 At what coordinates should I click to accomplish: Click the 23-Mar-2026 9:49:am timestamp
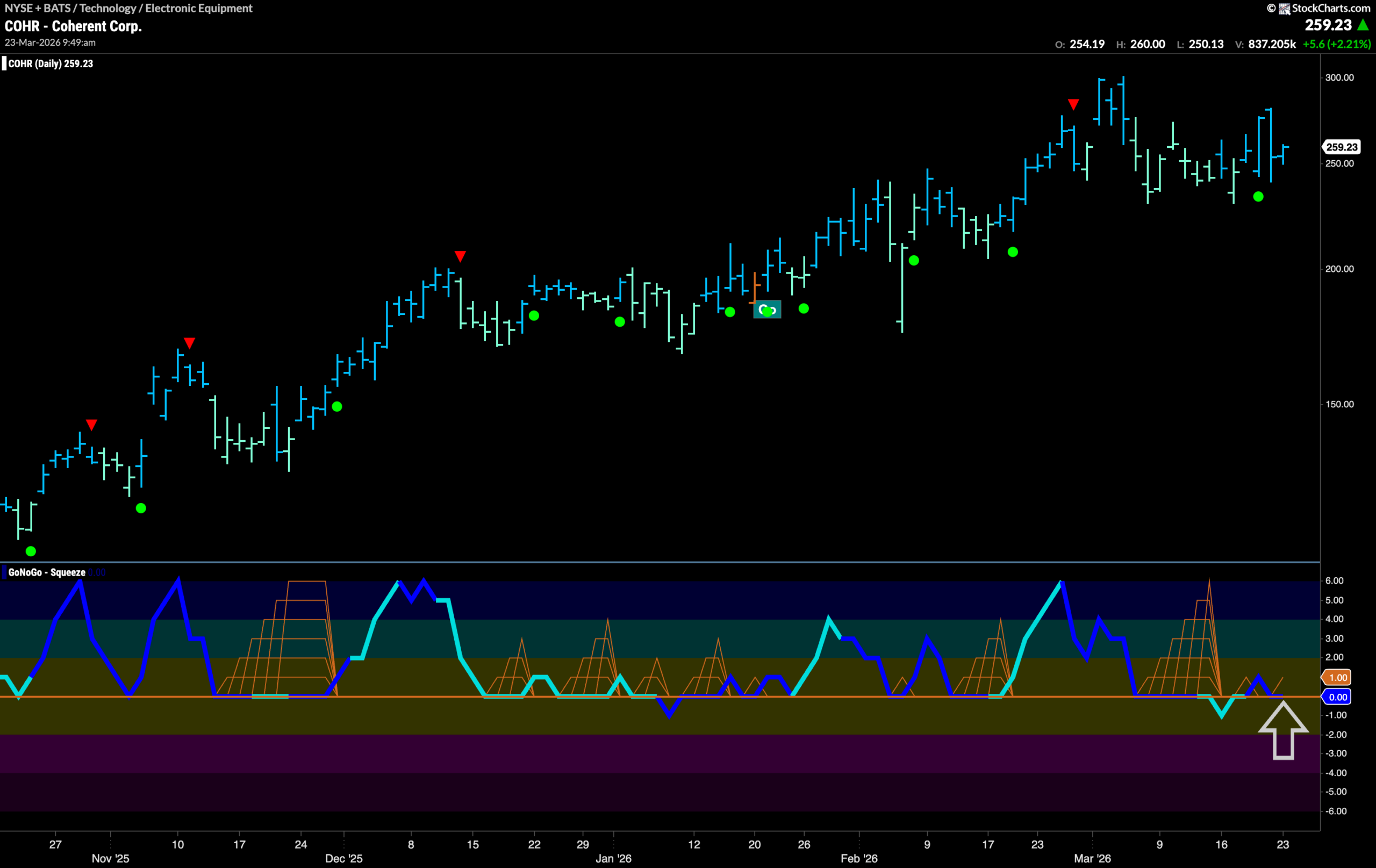[x=51, y=43]
